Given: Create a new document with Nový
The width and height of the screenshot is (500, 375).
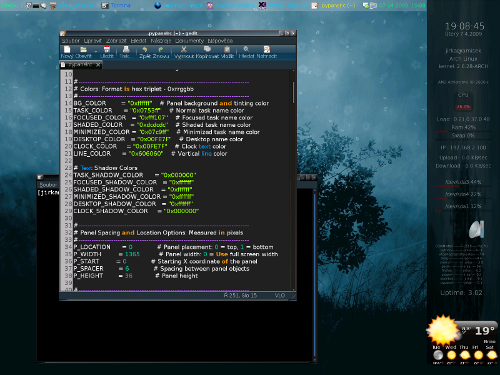Looking at the screenshot, I should pyautogui.click(x=67, y=52).
